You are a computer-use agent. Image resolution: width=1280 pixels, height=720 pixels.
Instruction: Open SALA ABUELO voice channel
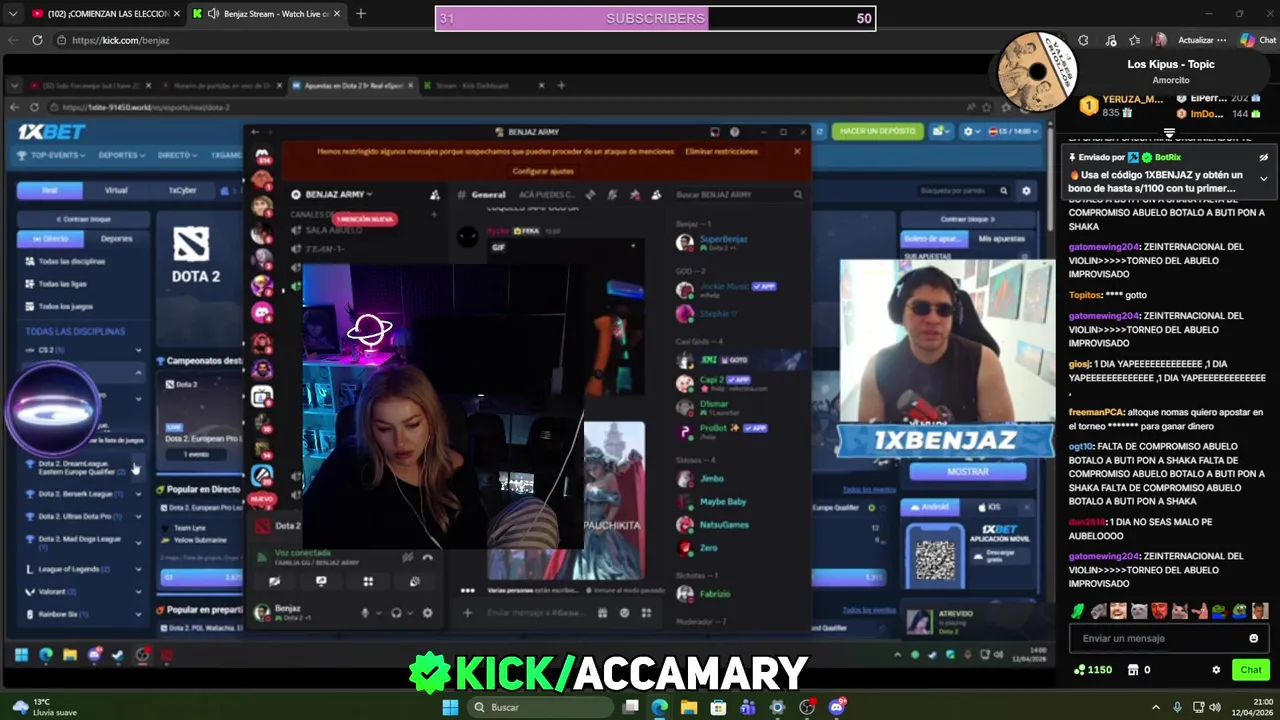[x=333, y=231]
